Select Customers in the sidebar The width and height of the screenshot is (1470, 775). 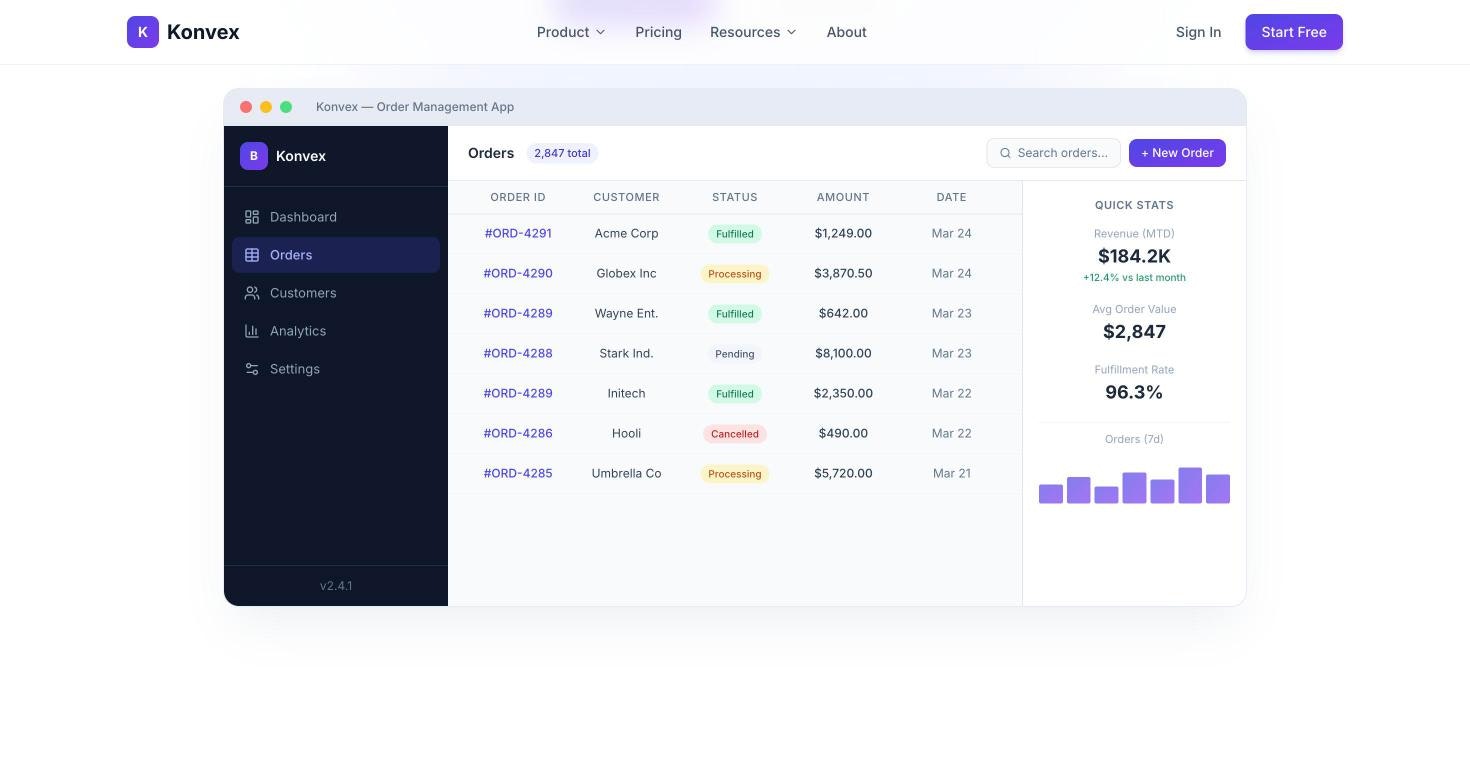(336, 293)
